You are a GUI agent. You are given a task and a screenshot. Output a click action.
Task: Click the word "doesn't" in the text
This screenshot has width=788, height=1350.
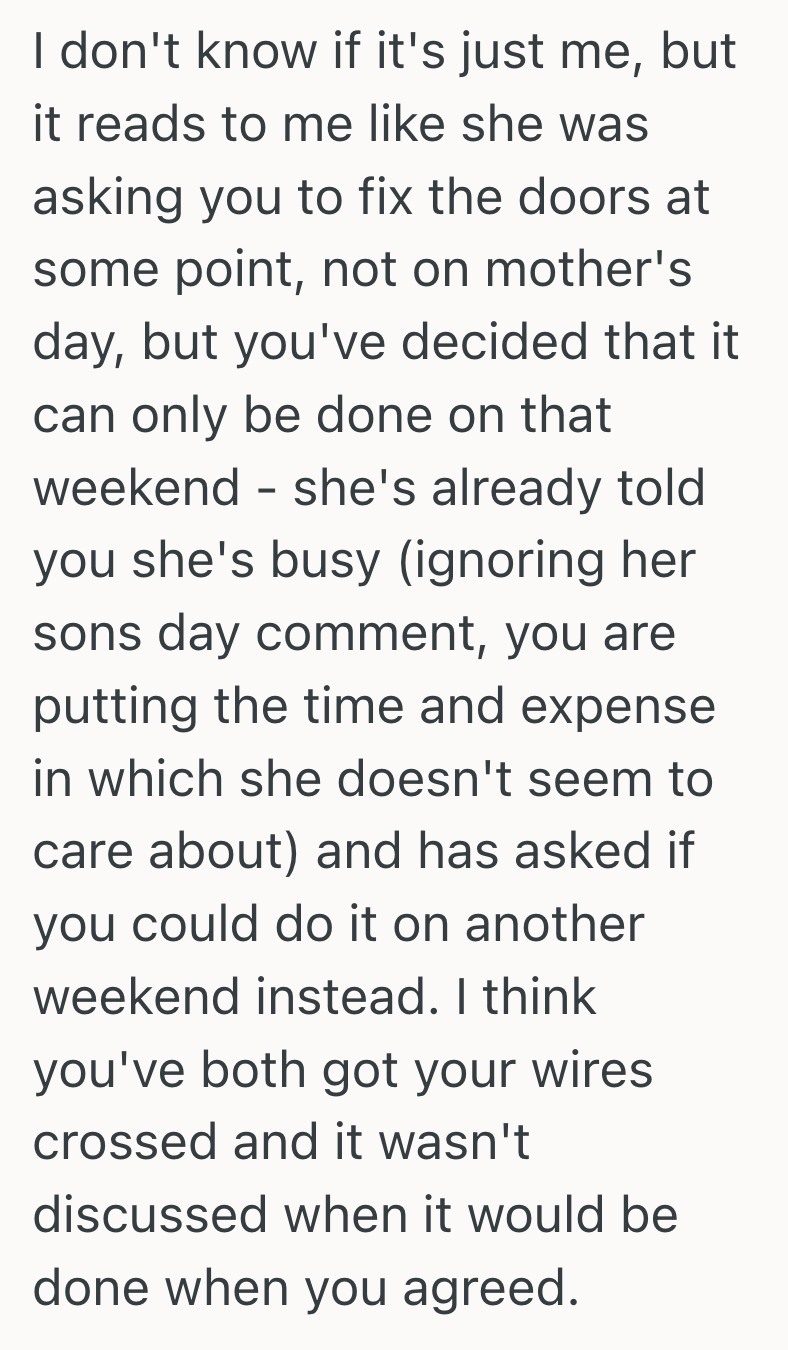tap(451, 780)
